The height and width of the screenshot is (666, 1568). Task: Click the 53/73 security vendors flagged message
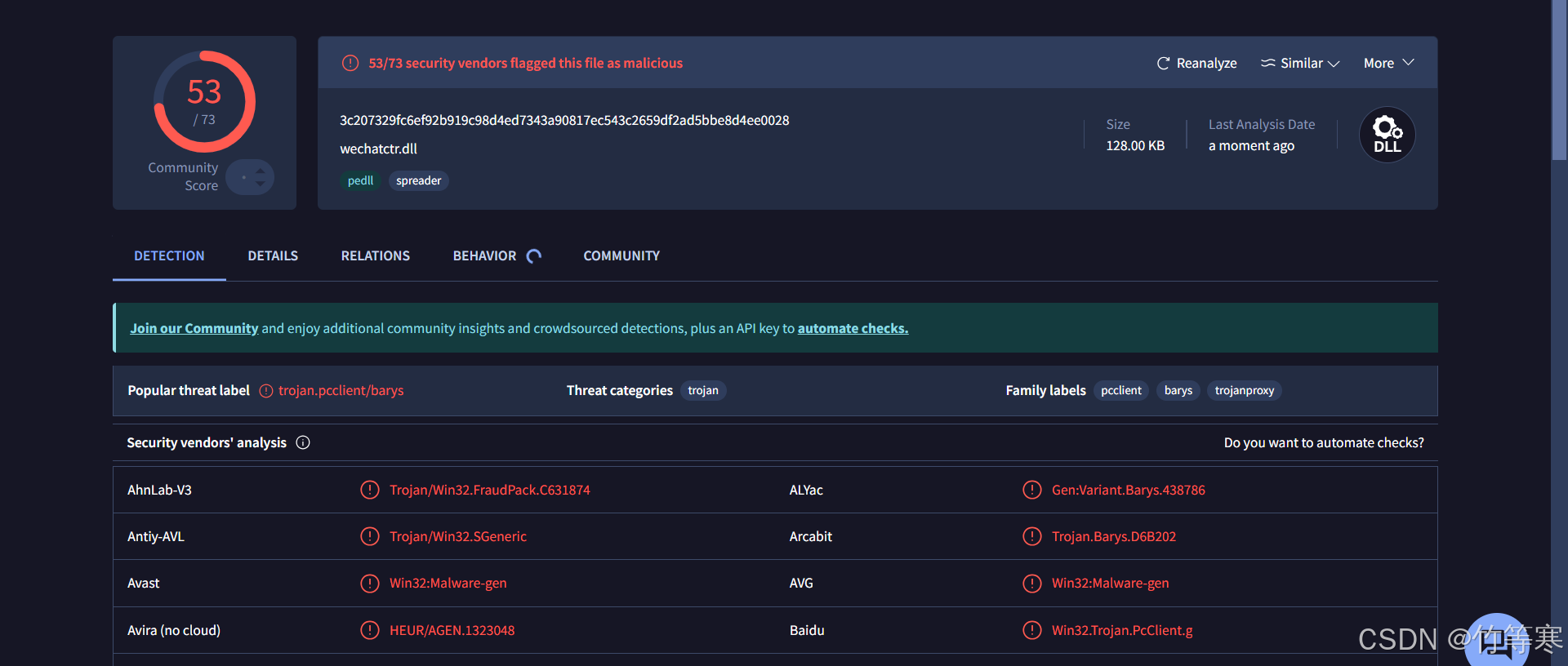[x=525, y=64]
